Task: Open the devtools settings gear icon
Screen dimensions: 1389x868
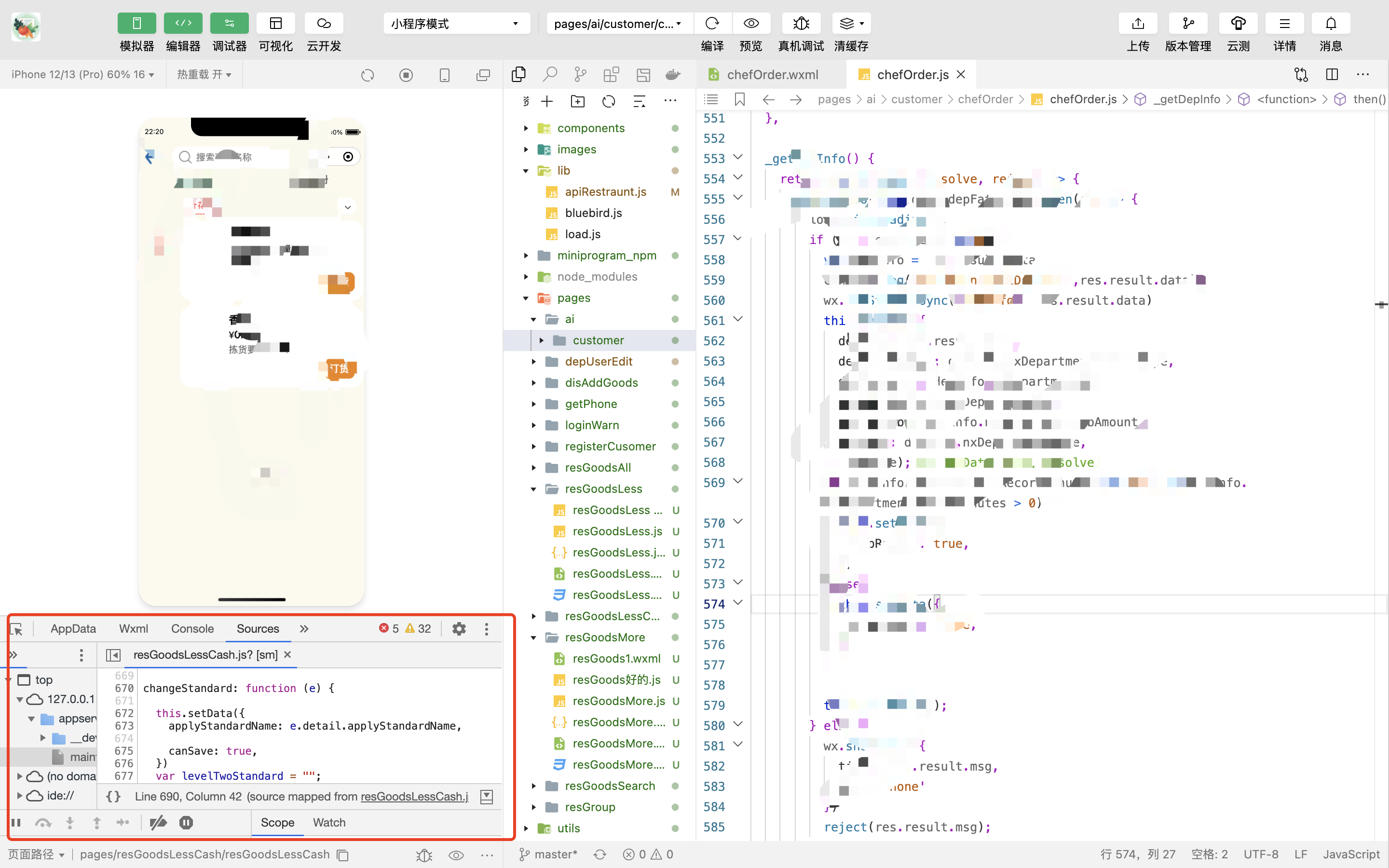Action: point(459,629)
